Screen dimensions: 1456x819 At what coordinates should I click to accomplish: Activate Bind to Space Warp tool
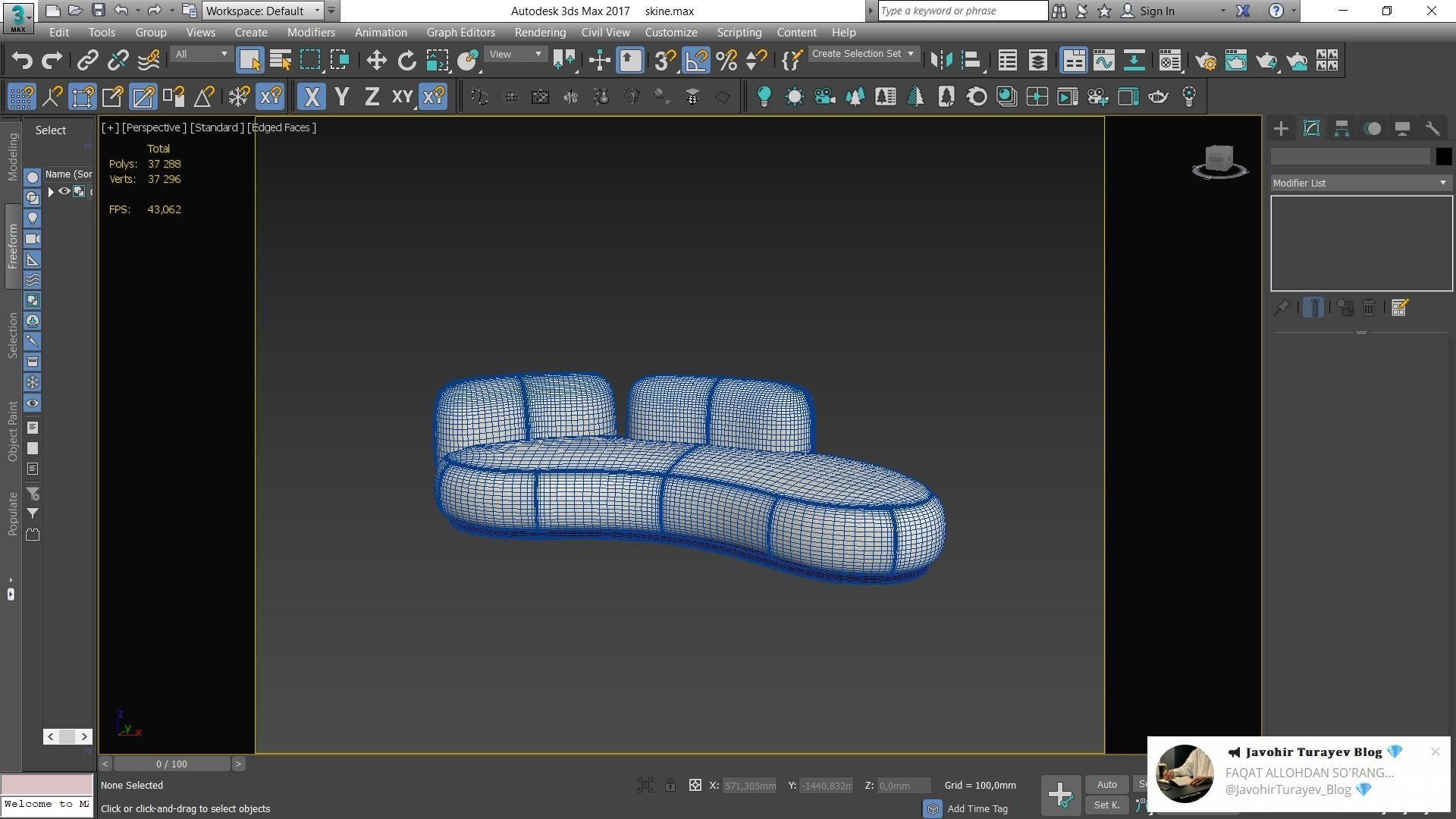(149, 60)
